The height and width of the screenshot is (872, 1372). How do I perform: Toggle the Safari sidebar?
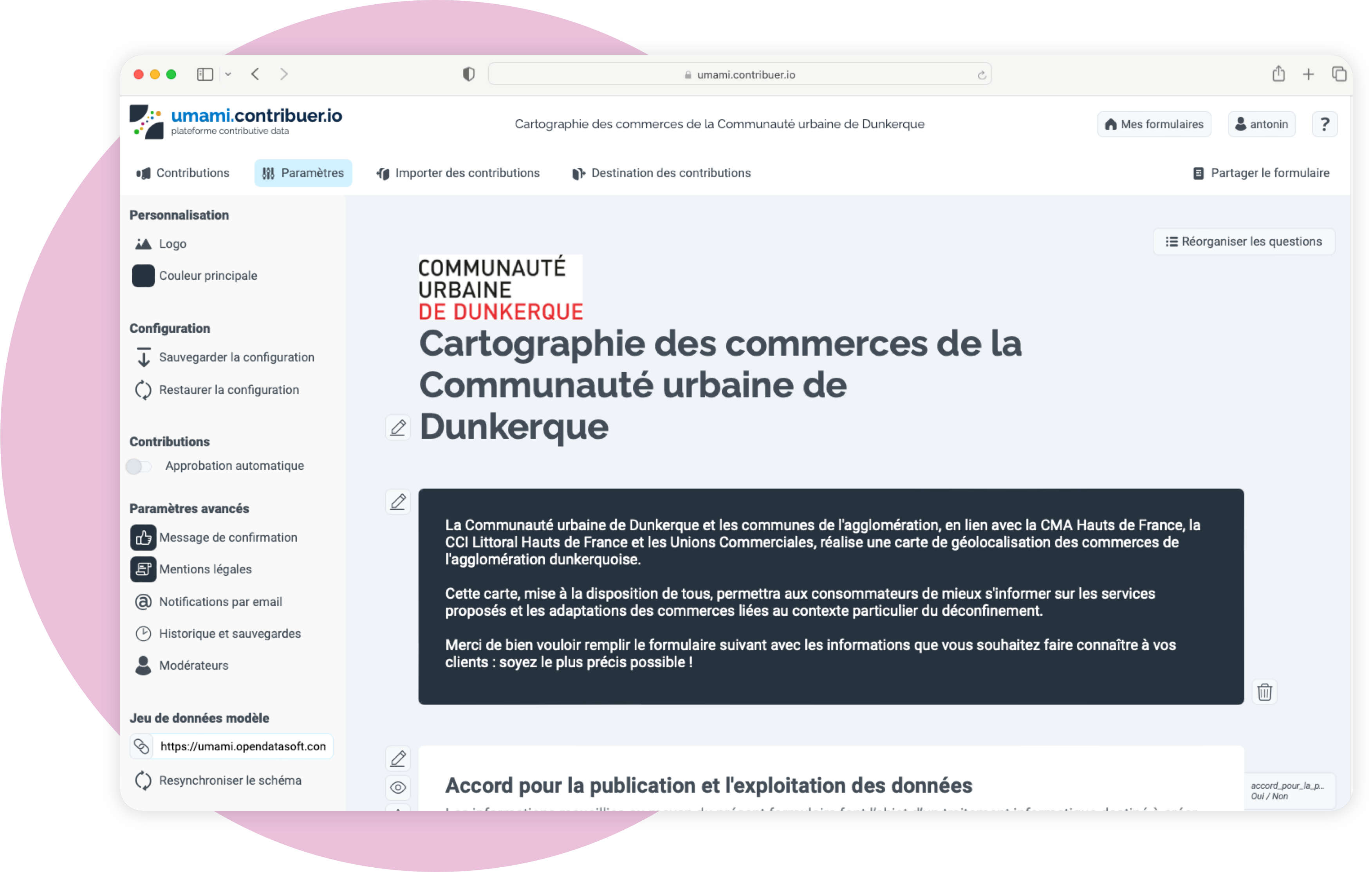pyautogui.click(x=205, y=74)
